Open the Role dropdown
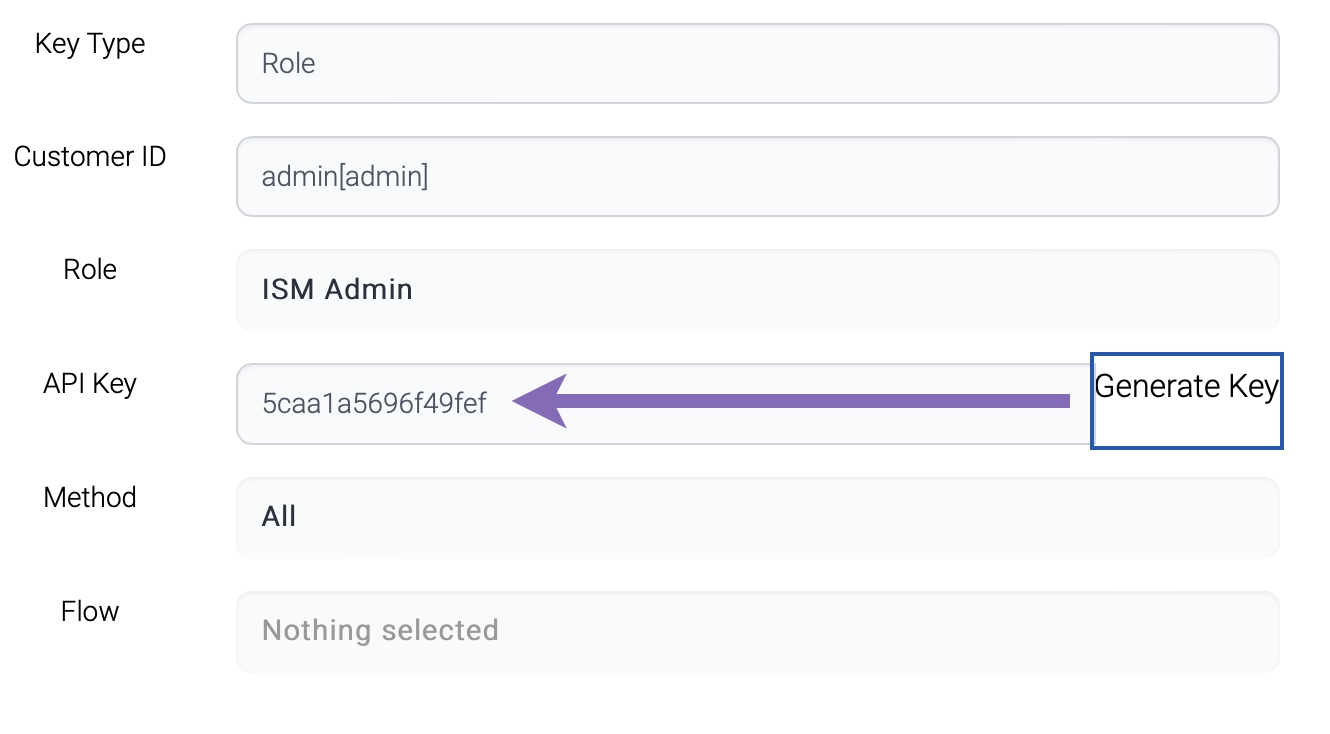The height and width of the screenshot is (734, 1330). [x=757, y=290]
